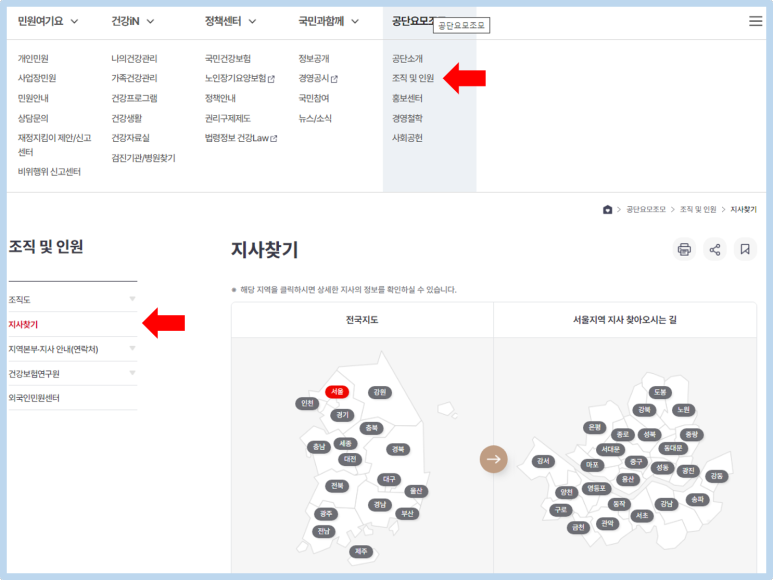Select 경영철학 menu item
Viewport: 773px width, 580px height.
click(x=407, y=118)
